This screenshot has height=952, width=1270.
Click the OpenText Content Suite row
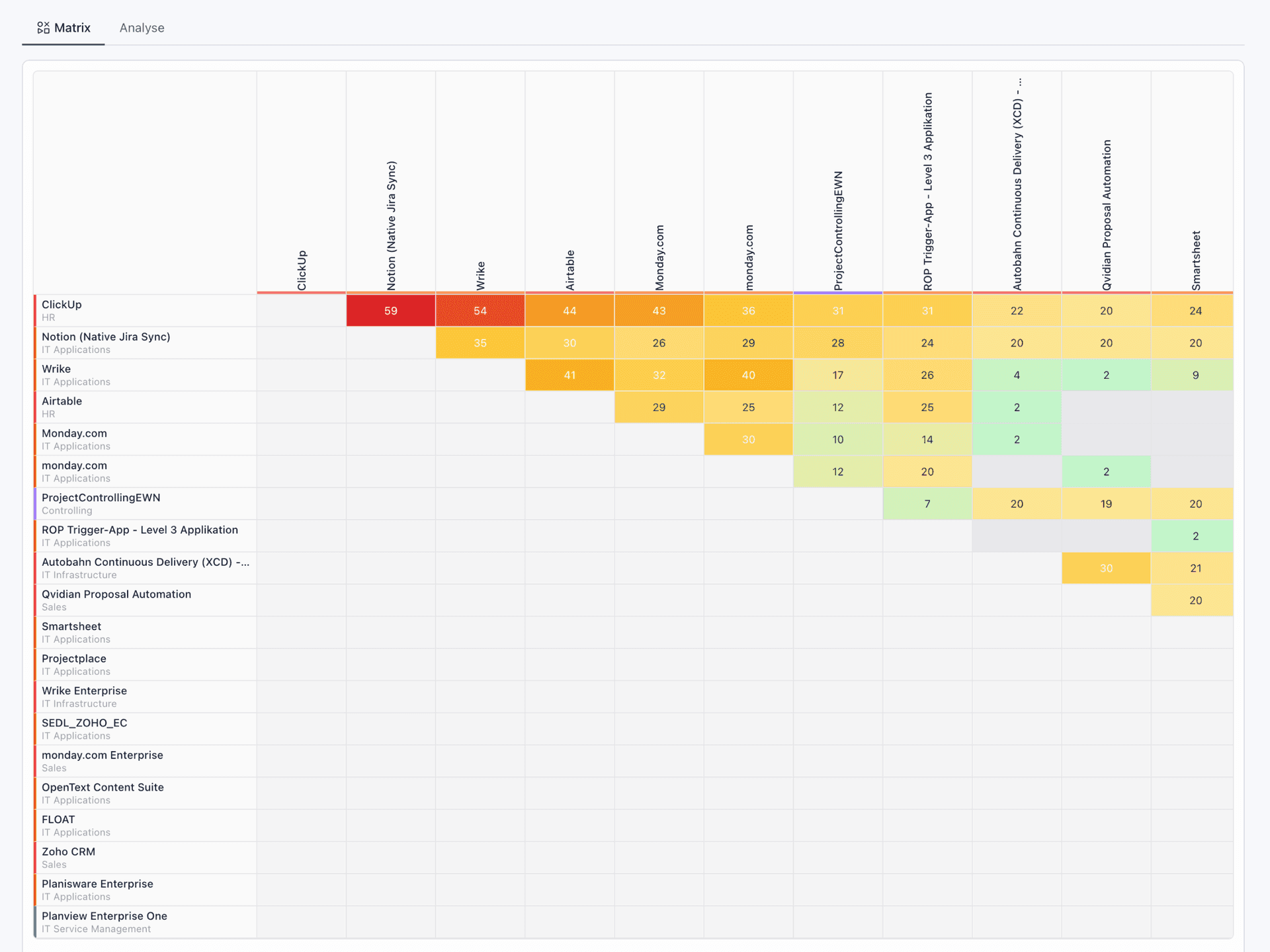(x=146, y=793)
